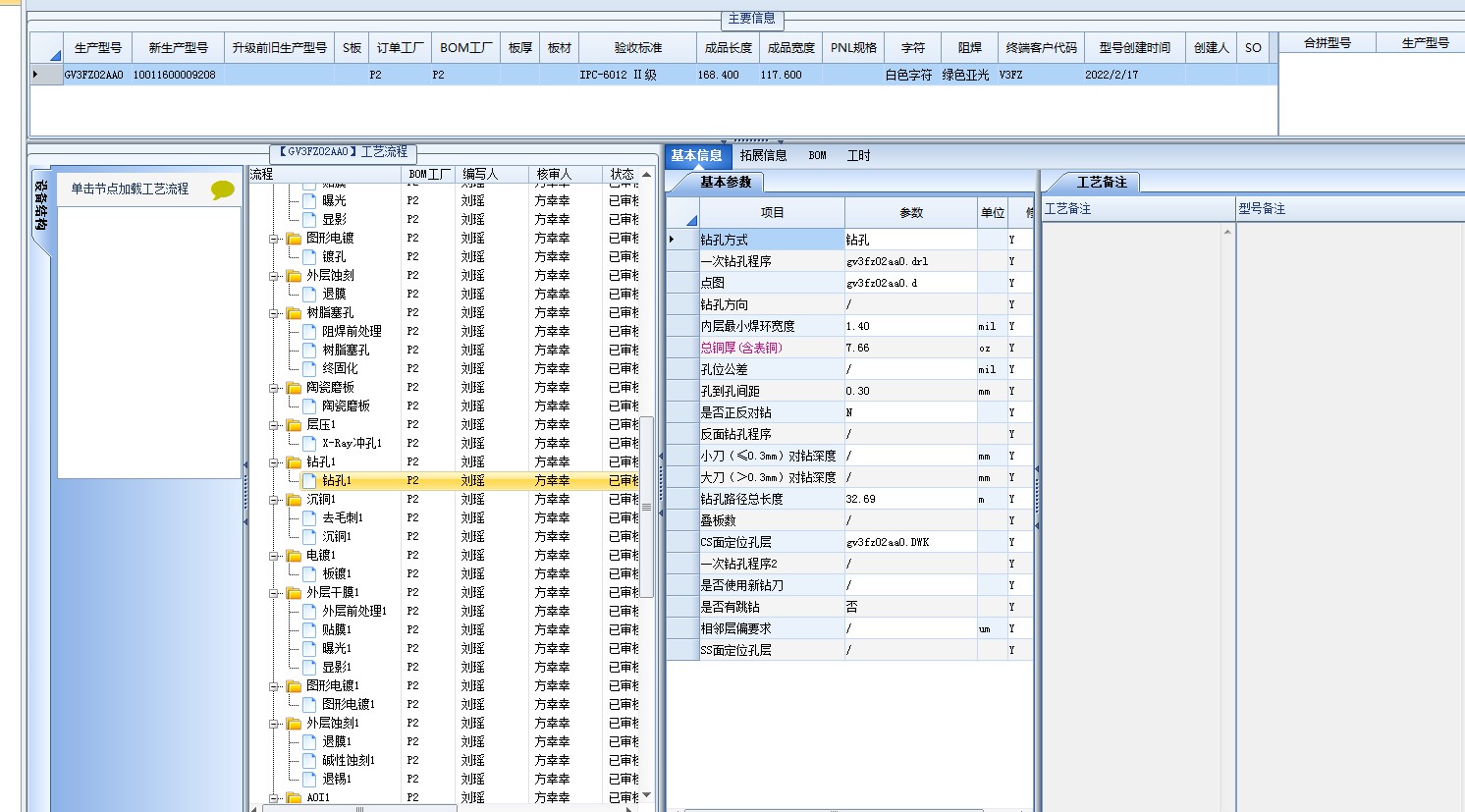Collapse the 陶瓷磨板 folder node

click(x=274, y=388)
